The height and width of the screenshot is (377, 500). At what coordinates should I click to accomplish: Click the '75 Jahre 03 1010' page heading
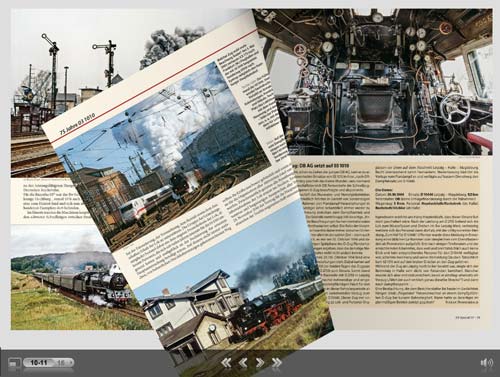tap(77, 124)
